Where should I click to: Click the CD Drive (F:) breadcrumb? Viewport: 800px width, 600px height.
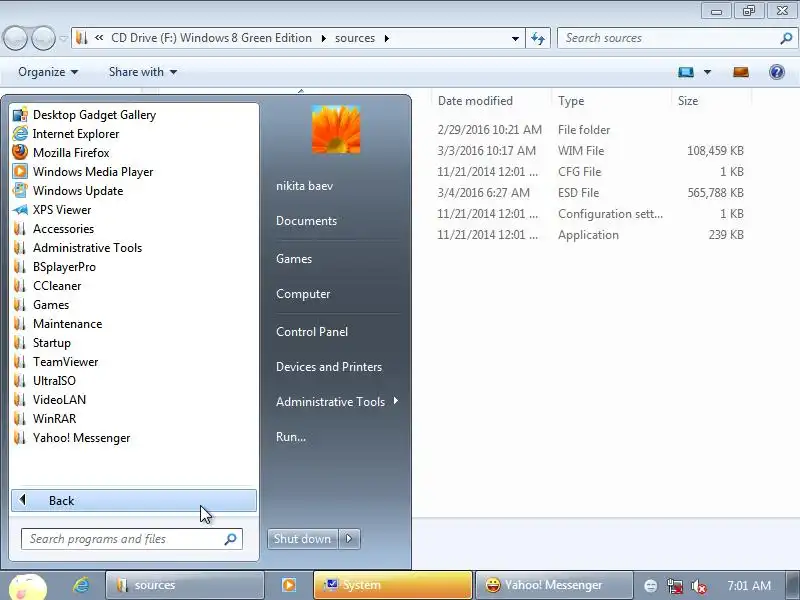point(211,38)
